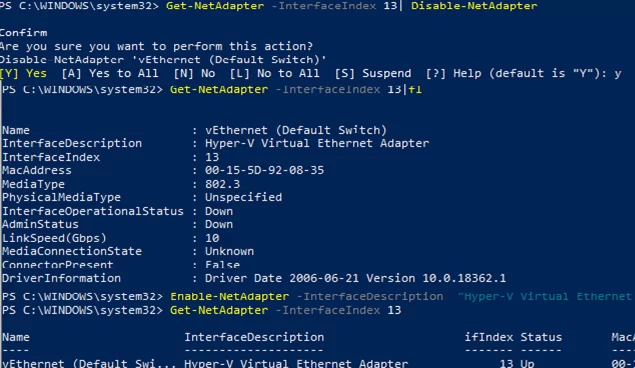
Task: Click the [S] Suspend option
Action: point(373,73)
